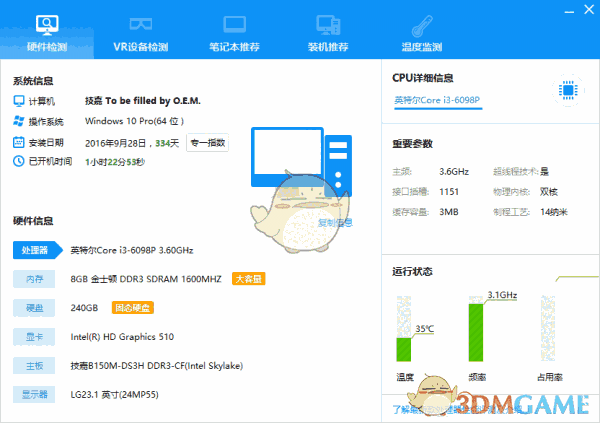Click the 复制信息 copy info link
The image size is (600, 423).
pos(335,222)
